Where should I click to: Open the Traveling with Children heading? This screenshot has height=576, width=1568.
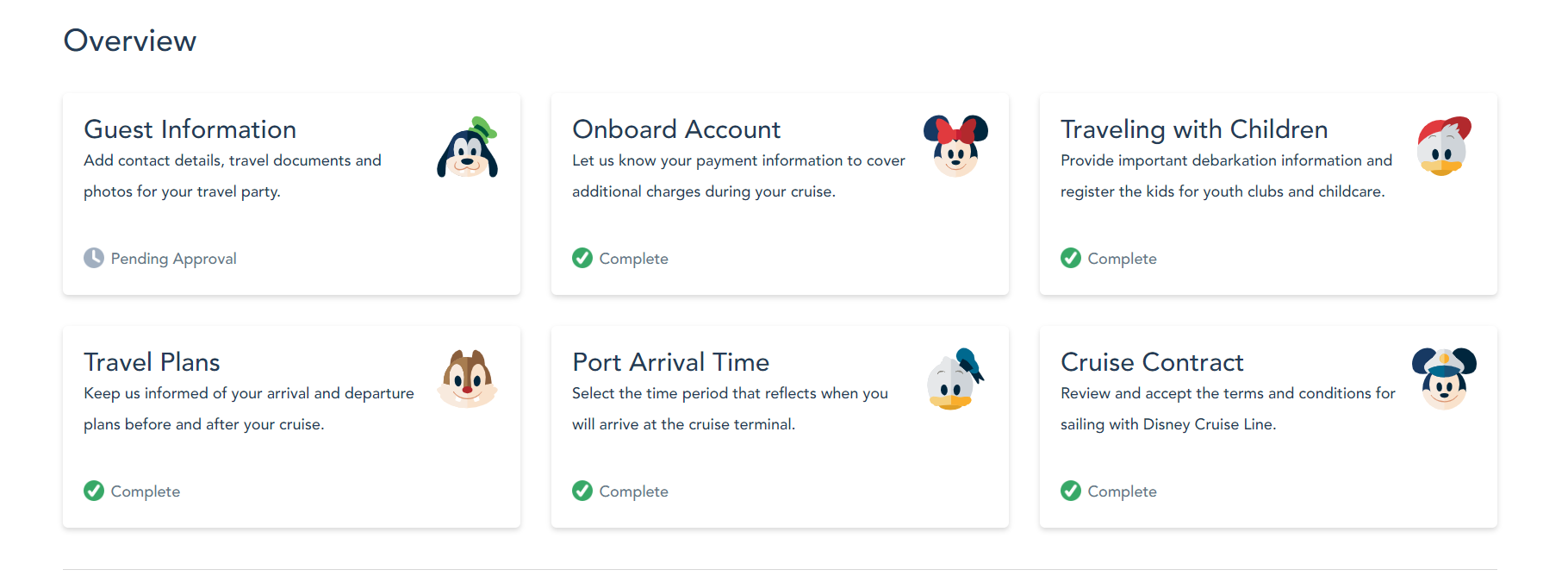coord(1194,129)
